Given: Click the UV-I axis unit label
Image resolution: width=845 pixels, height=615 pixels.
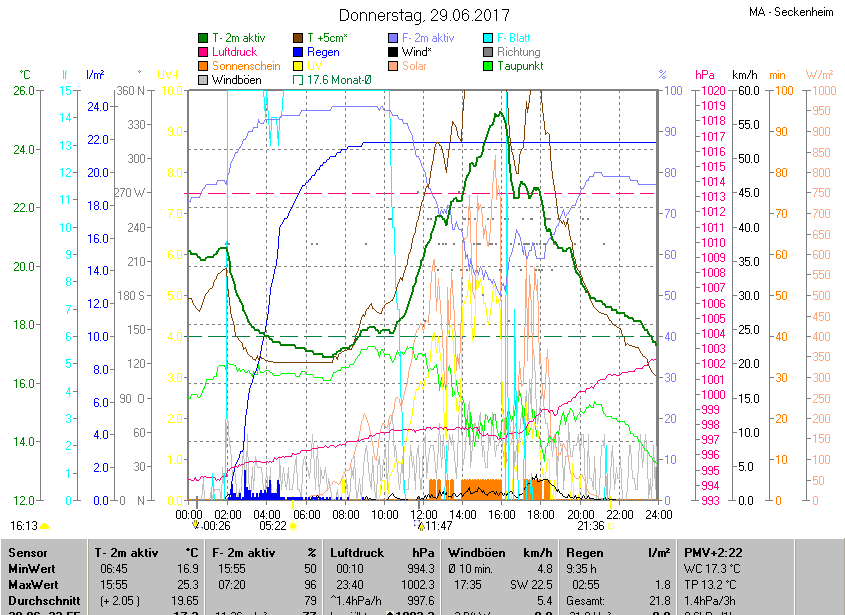Looking at the screenshot, I should click(x=167, y=75).
